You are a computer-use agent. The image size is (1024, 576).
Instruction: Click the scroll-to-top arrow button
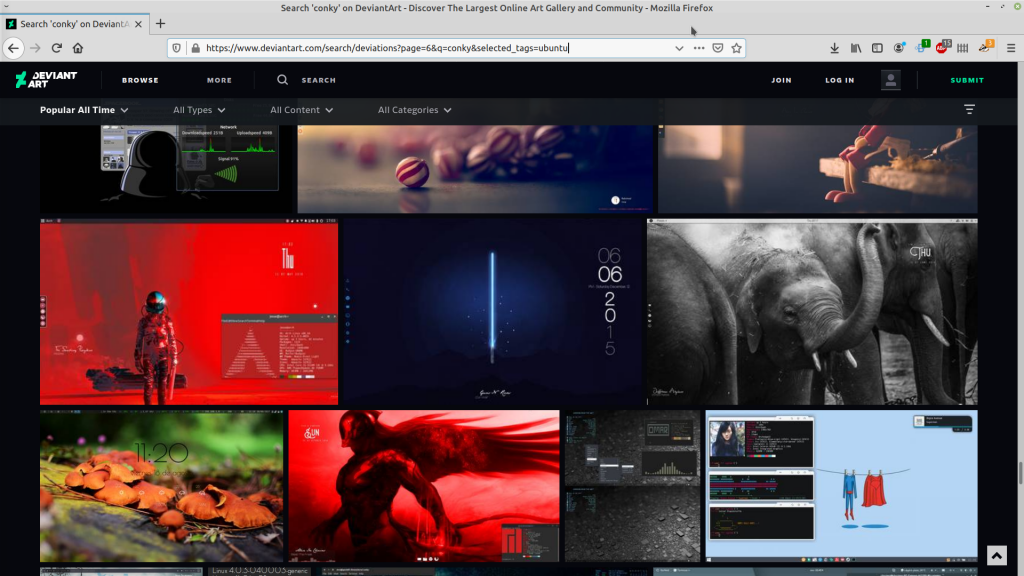click(996, 555)
